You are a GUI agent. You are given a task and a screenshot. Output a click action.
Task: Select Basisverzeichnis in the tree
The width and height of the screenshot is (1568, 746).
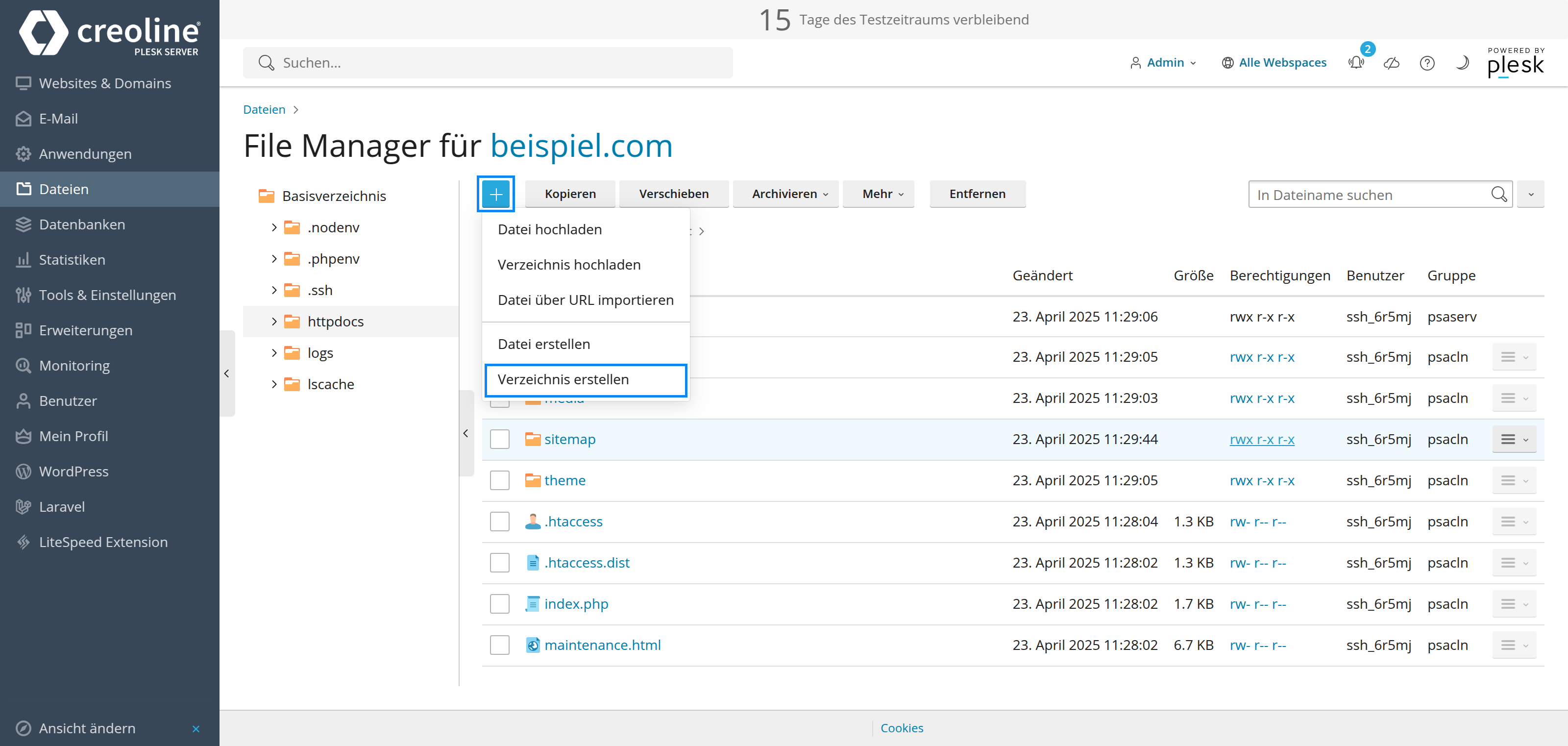coord(334,196)
